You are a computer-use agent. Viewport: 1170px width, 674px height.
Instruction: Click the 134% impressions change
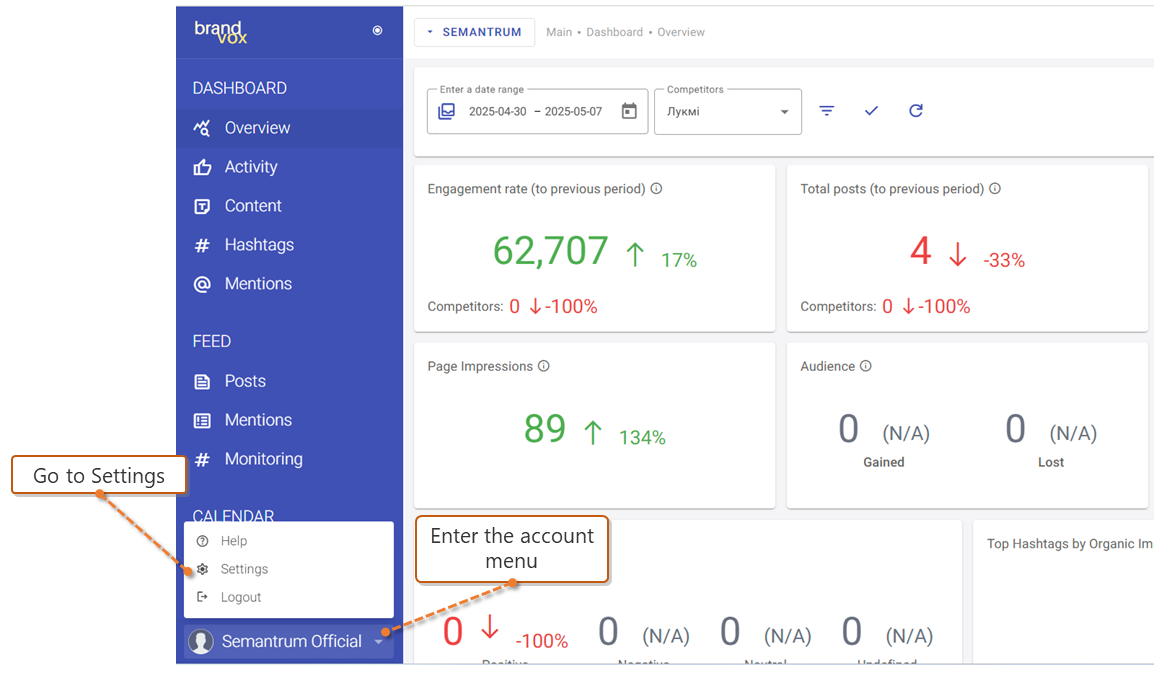(x=642, y=437)
